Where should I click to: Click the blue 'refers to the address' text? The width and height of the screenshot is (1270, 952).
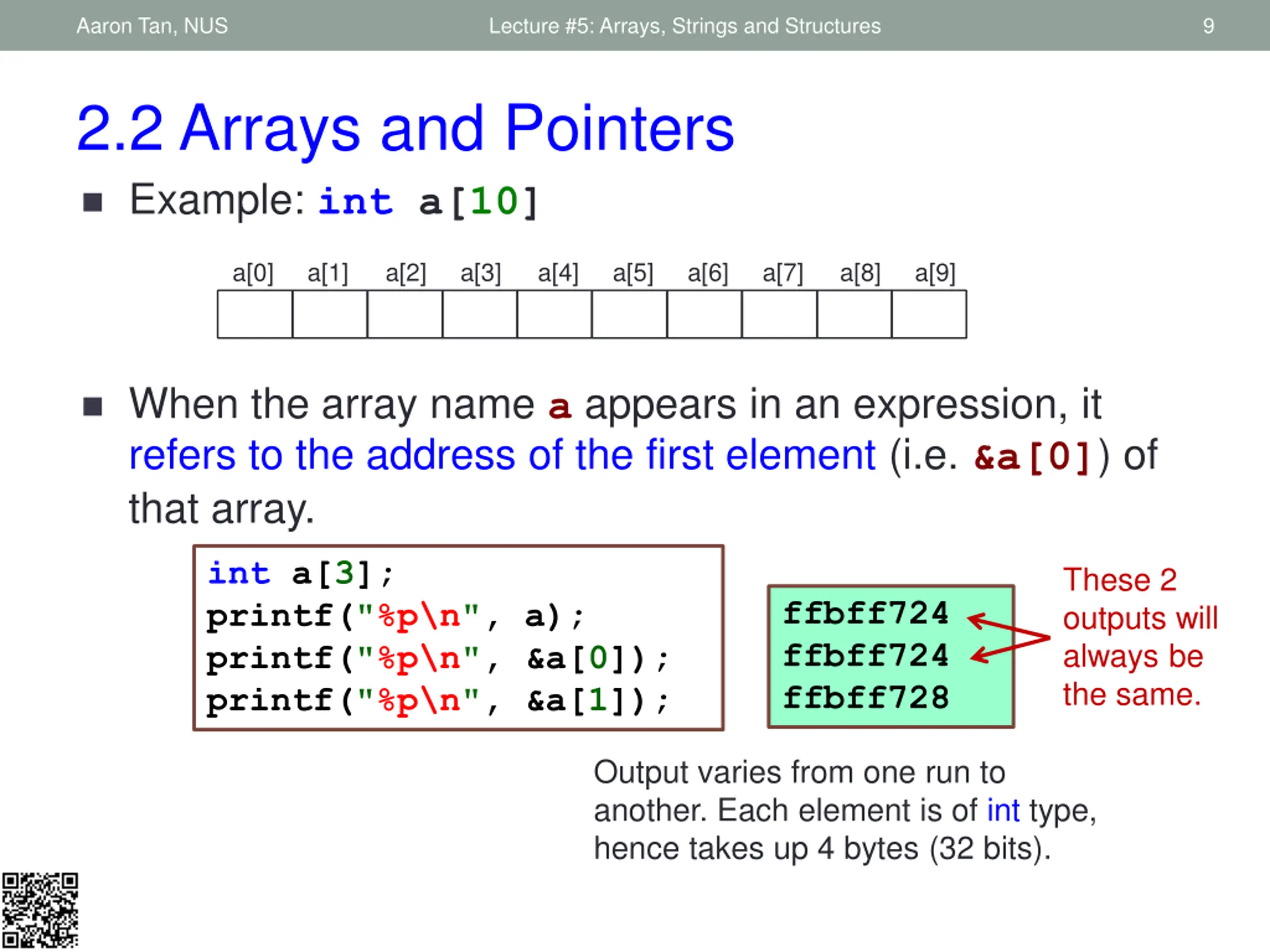point(502,455)
